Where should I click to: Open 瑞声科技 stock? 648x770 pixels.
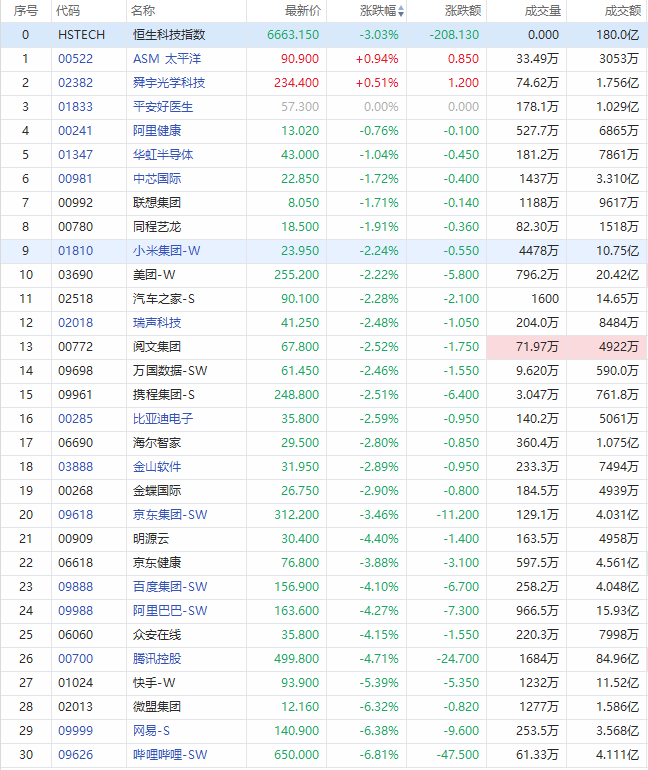157,323
